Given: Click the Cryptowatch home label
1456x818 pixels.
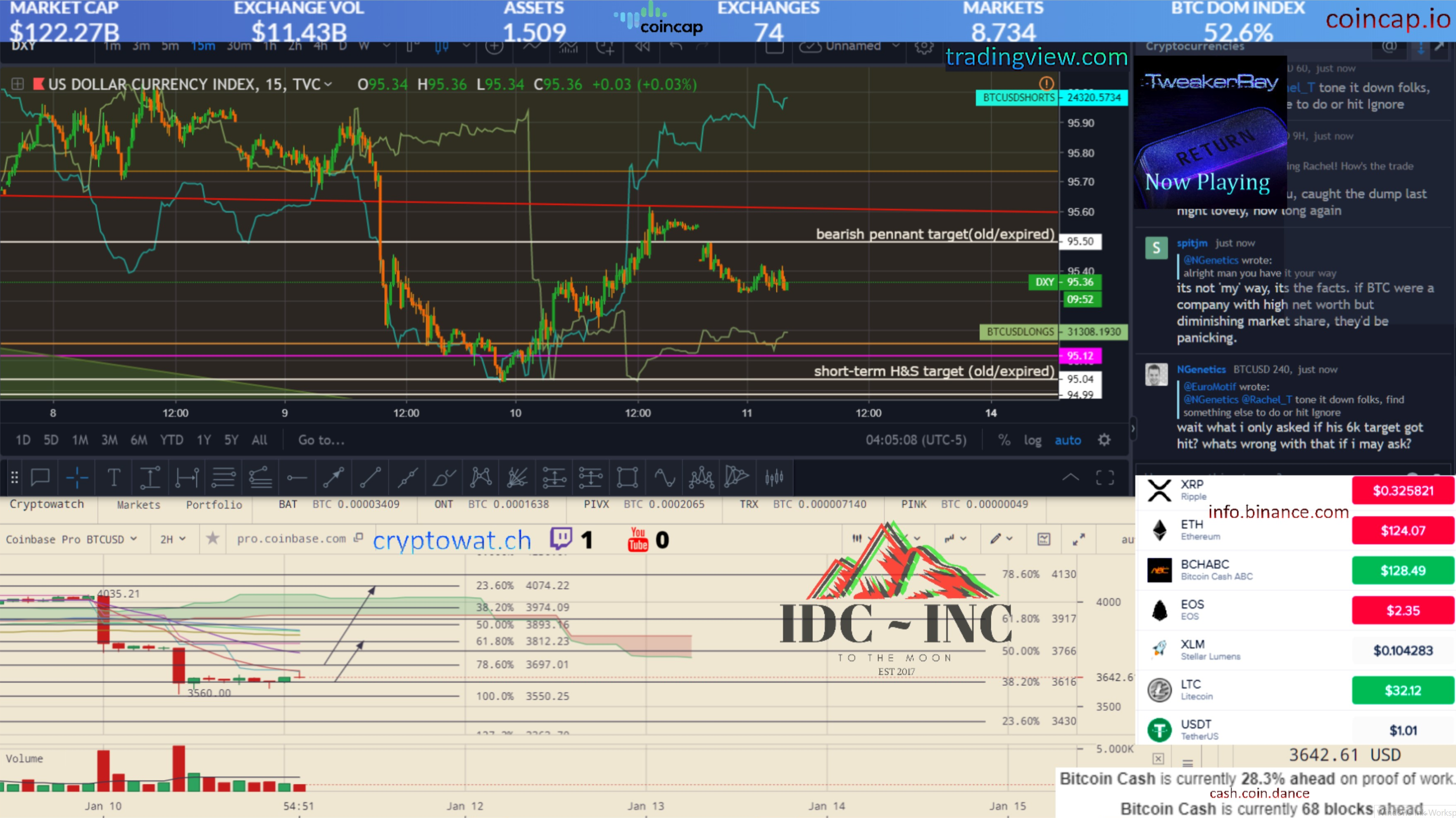Looking at the screenshot, I should coord(47,504).
